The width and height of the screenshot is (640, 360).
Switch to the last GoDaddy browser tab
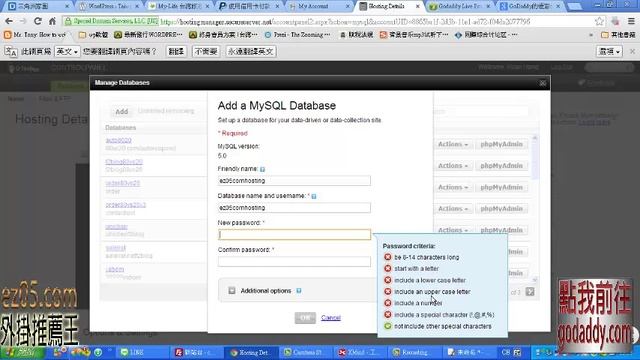530,6
